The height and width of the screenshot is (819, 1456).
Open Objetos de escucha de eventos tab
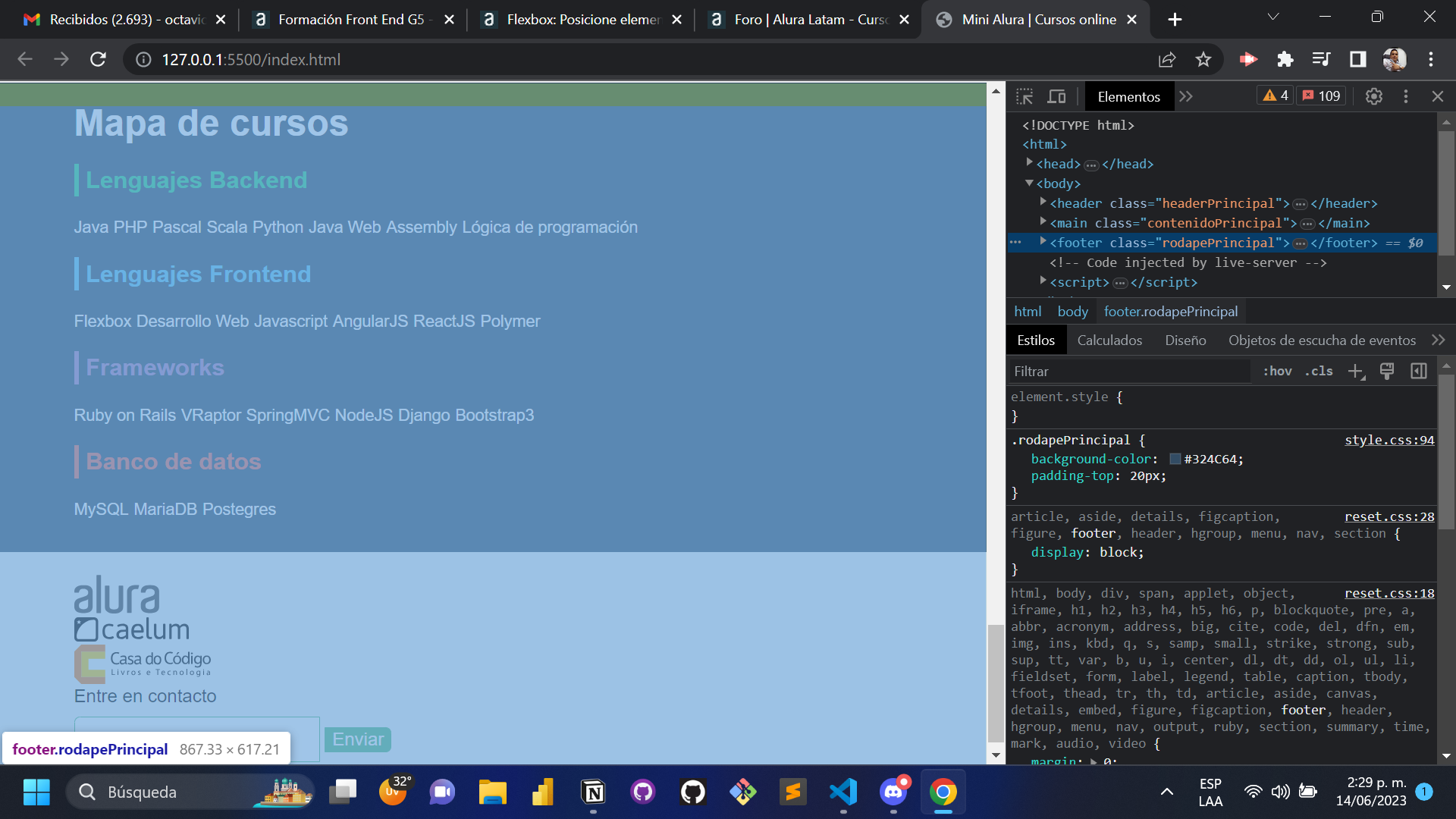pos(1322,340)
